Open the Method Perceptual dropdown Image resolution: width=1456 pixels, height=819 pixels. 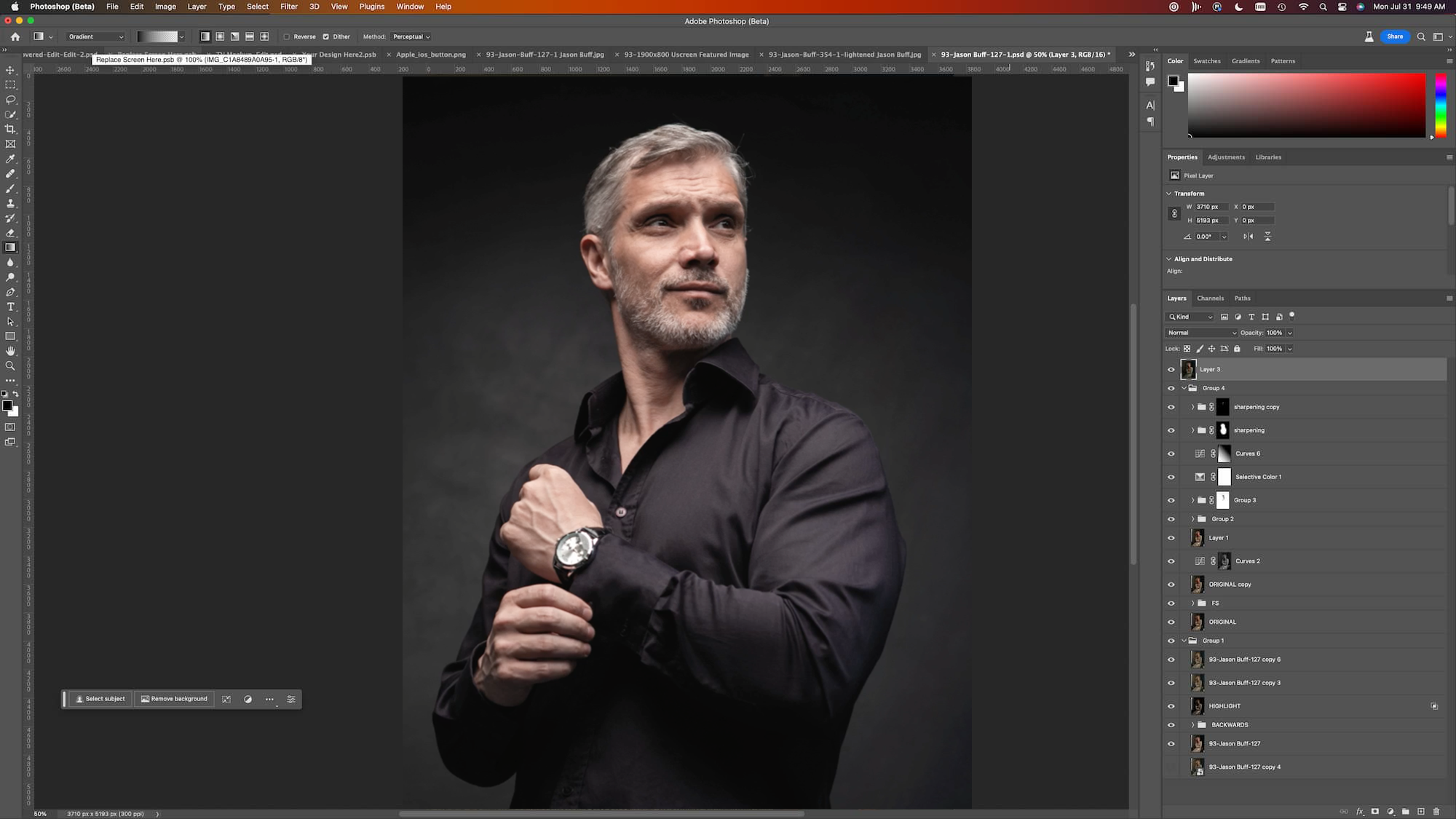(x=411, y=36)
